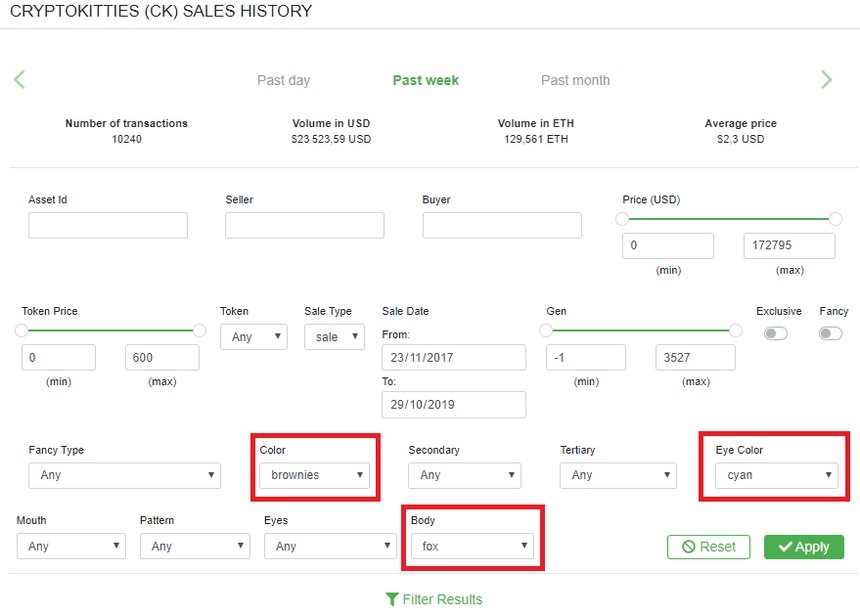Click the Reset button

coord(708,547)
